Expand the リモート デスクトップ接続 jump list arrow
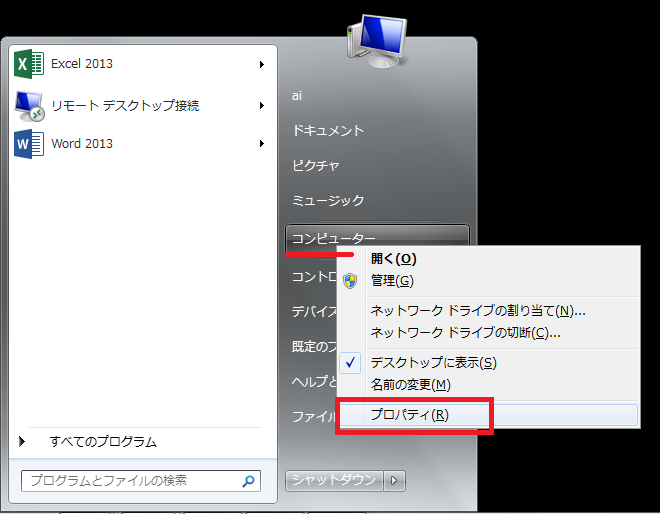 coord(261,105)
